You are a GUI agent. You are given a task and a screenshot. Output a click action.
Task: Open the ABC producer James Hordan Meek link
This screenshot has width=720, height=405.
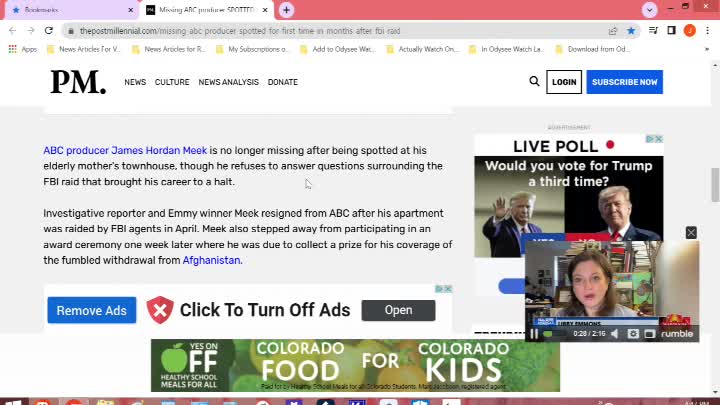pyautogui.click(x=125, y=151)
